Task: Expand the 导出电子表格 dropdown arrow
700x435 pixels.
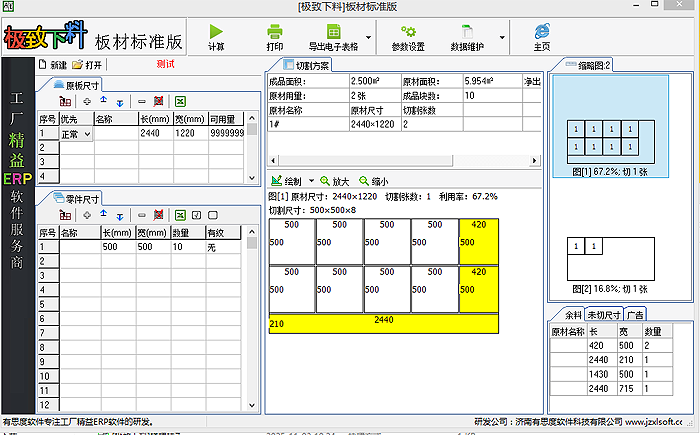Action: tap(368, 38)
